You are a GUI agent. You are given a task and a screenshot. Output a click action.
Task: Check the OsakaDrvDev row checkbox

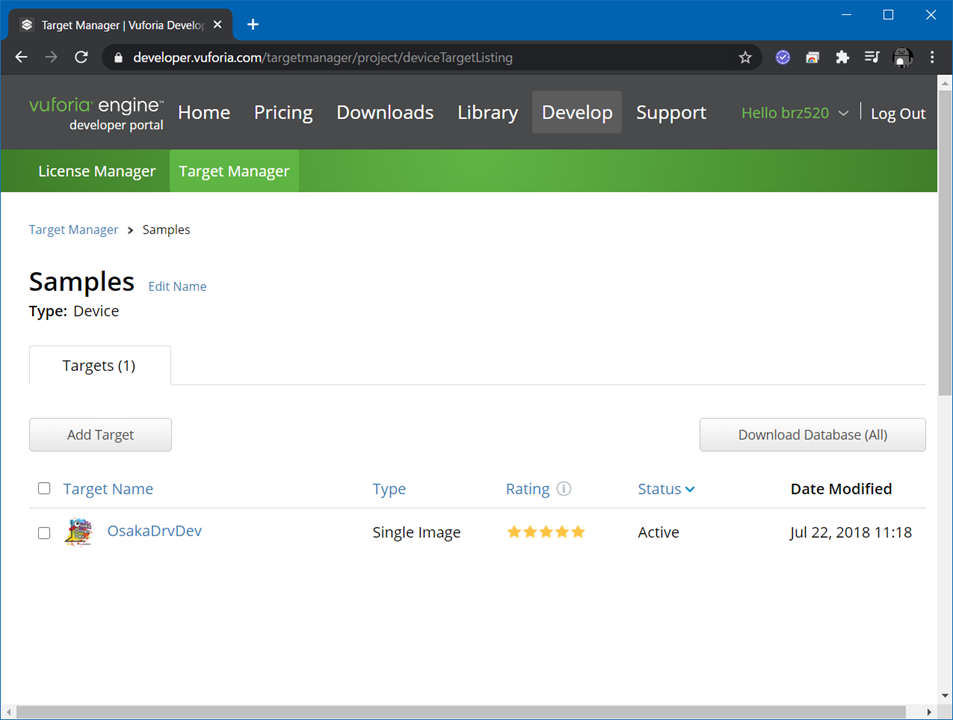44,533
